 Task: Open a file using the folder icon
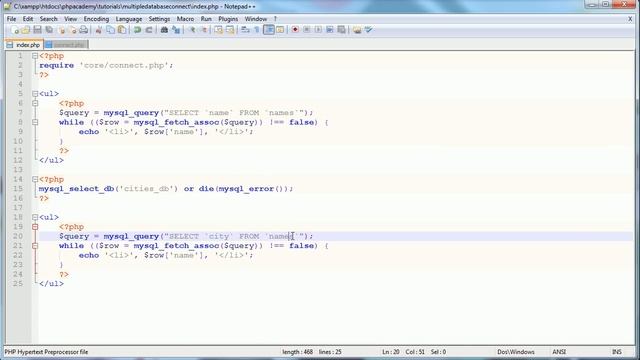(26, 30)
